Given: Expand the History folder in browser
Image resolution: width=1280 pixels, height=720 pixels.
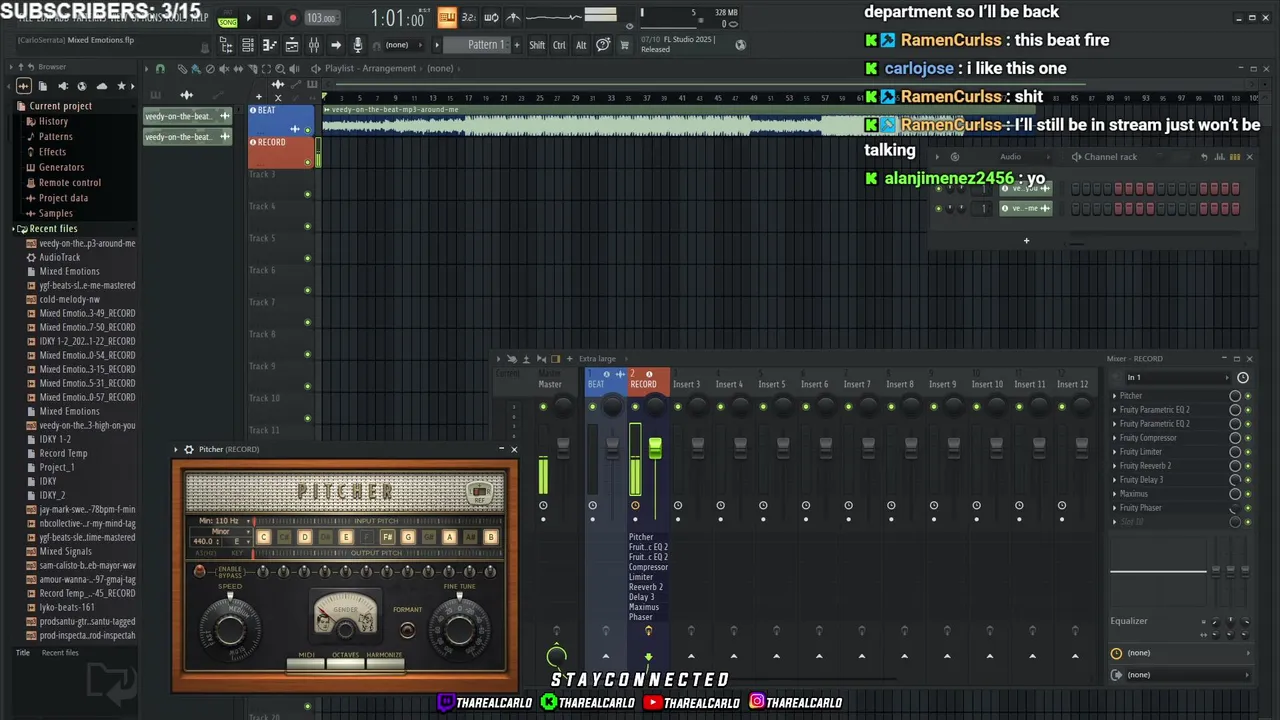Looking at the screenshot, I should (x=53, y=121).
